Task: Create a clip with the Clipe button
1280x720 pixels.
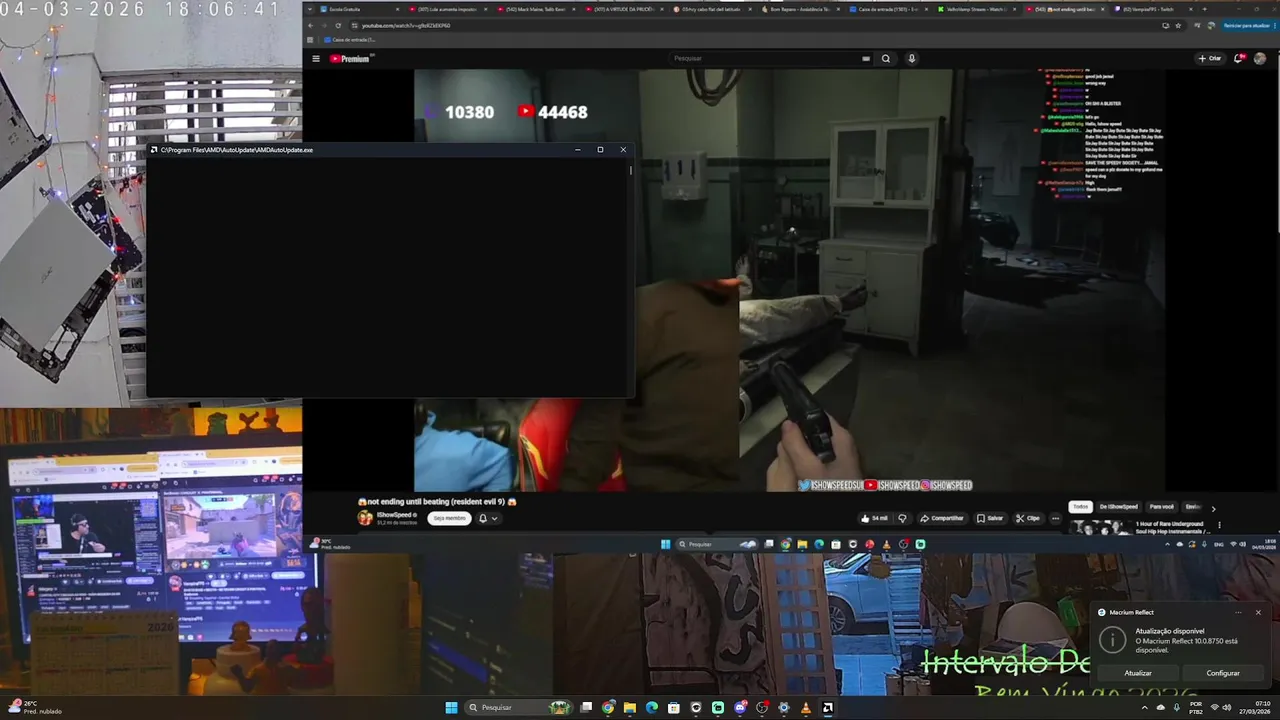Action: 1028,518
